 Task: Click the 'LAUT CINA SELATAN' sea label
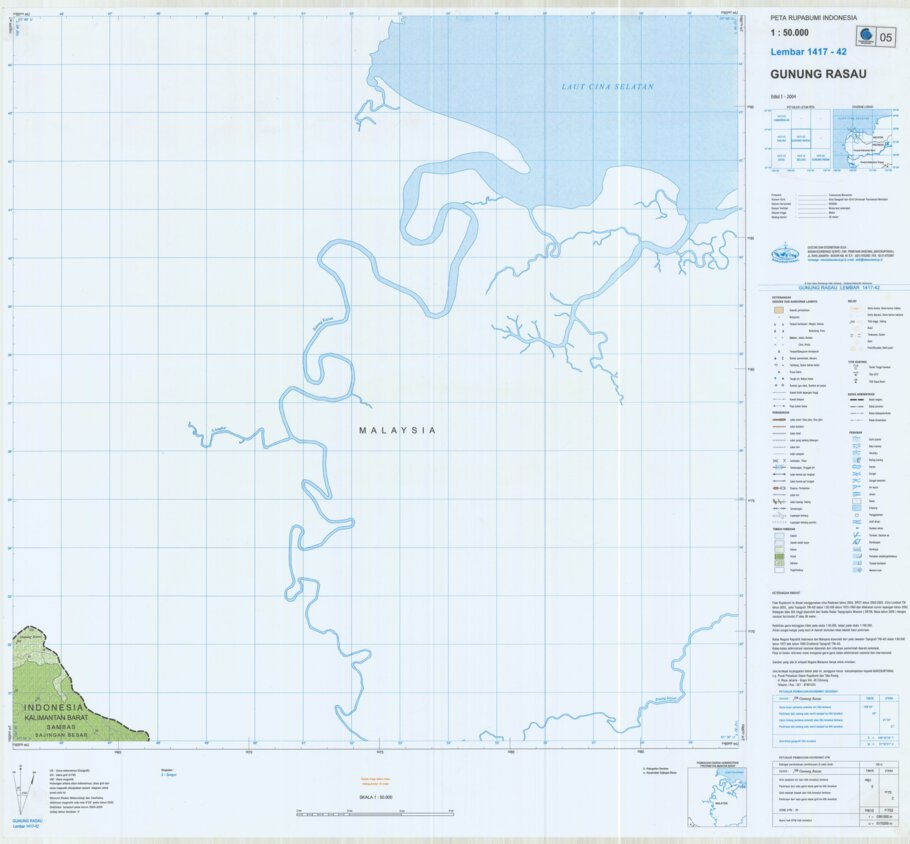point(608,87)
